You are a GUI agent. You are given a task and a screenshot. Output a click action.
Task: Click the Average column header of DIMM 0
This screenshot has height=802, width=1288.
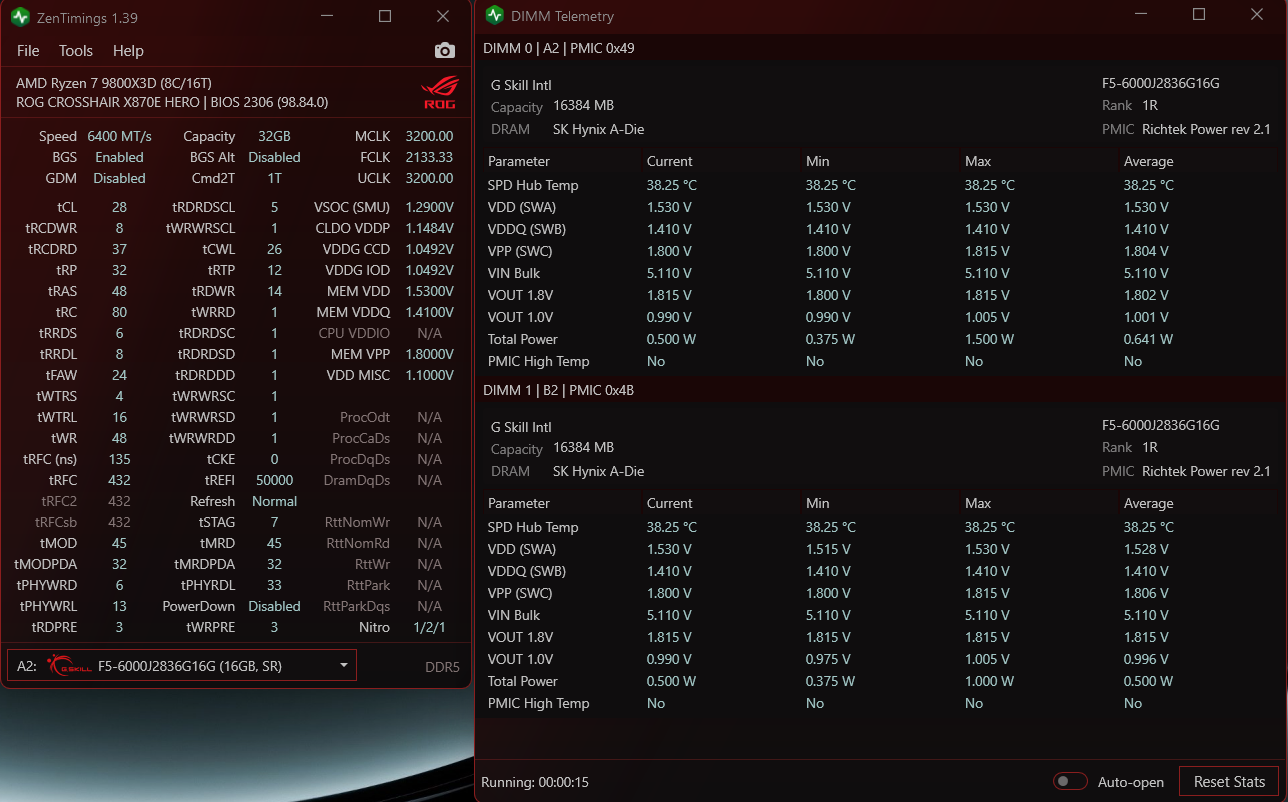(x=1148, y=161)
